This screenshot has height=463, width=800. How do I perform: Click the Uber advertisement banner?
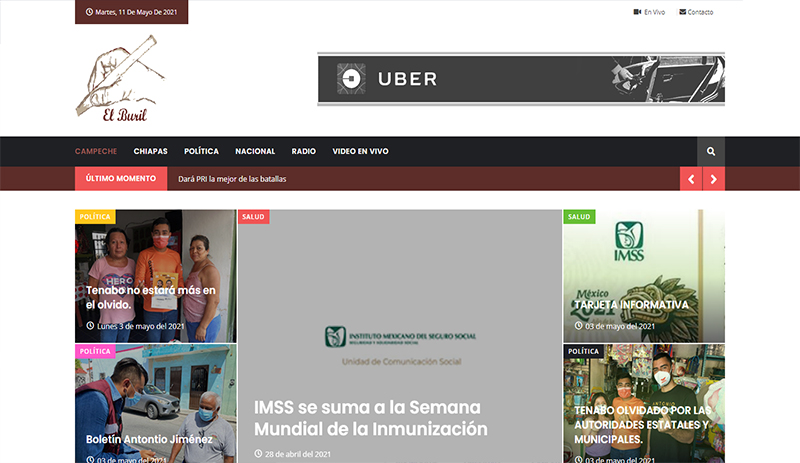[521, 79]
